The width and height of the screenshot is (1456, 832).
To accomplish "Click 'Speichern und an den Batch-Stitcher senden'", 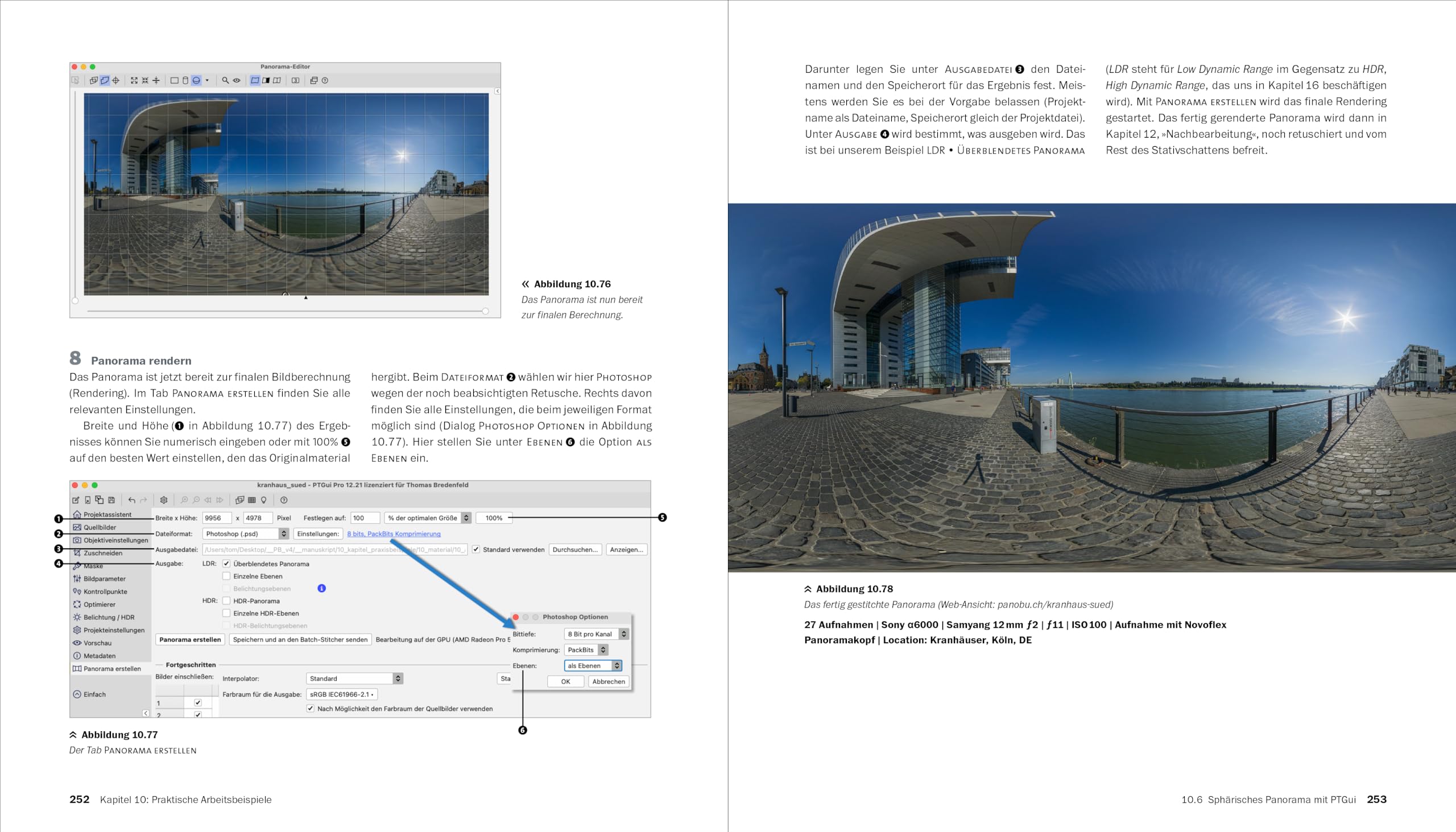I will click(300, 639).
